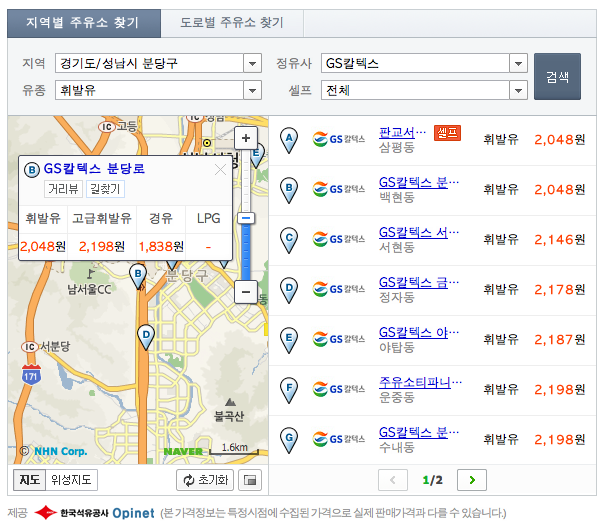The image size is (616, 532).
Task: Open 도로별 주유소 찾기 tab
Action: (x=232, y=23)
